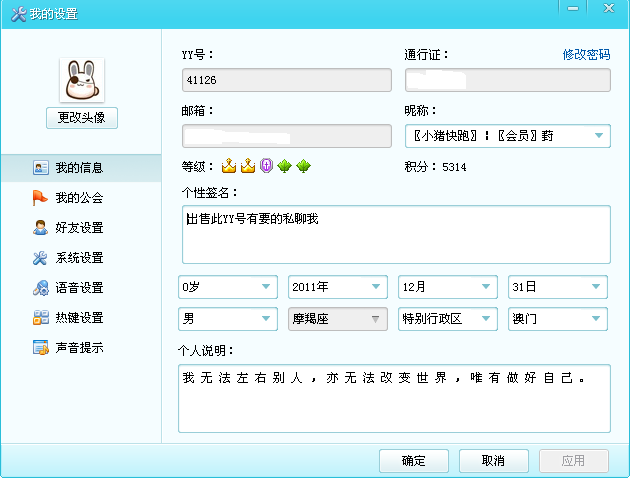
Task: Click the second gold crown level icon
Action: 248,165
